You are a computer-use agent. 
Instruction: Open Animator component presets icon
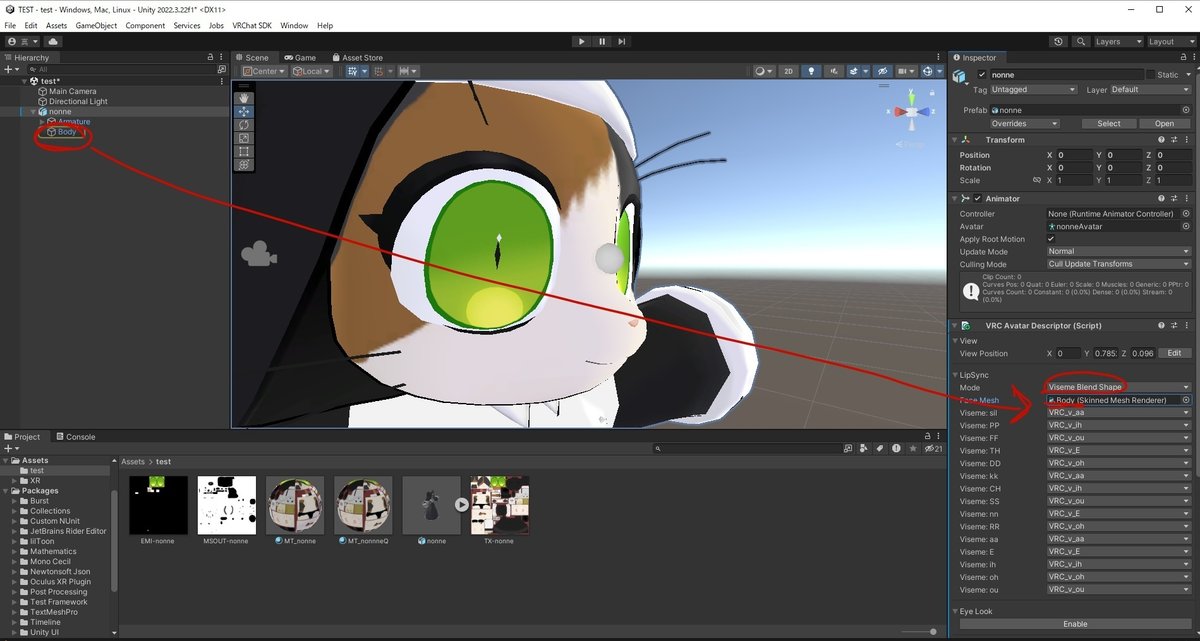[x=1174, y=198]
